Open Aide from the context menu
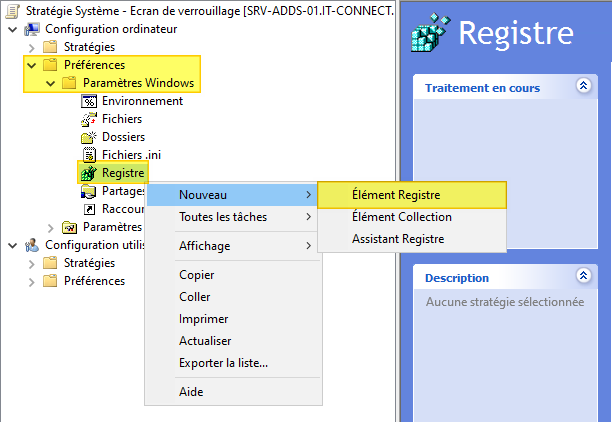The image size is (612, 422). pos(233,392)
